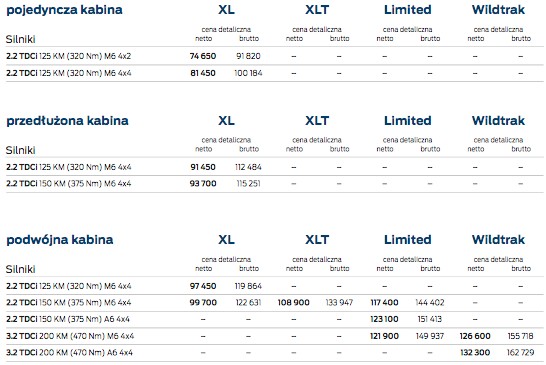This screenshot has height=365, width=546.
Task: Select the 162 729 Wildtrak brutto price
Action: click(520, 352)
